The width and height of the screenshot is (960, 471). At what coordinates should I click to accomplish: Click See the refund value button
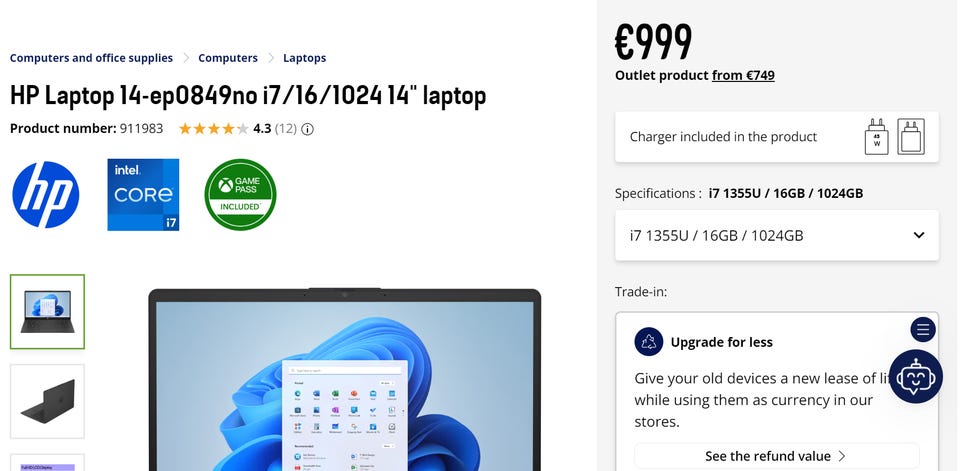[776, 456]
